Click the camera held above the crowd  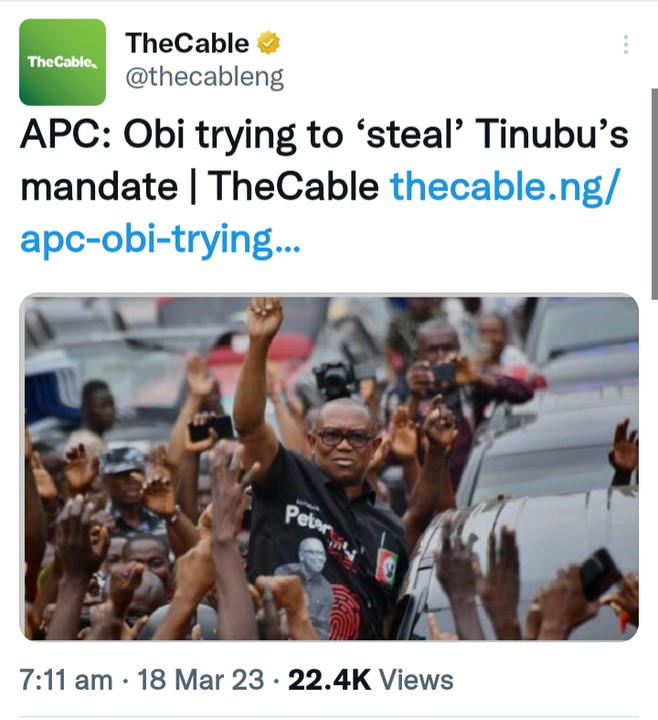click(335, 378)
